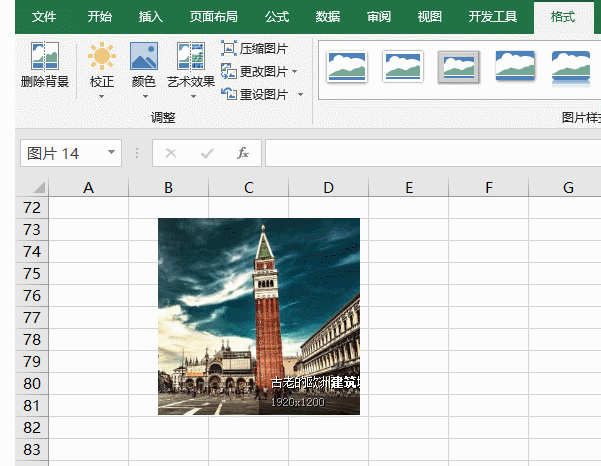
Task: Open the 文件 menu
Action: point(44,17)
